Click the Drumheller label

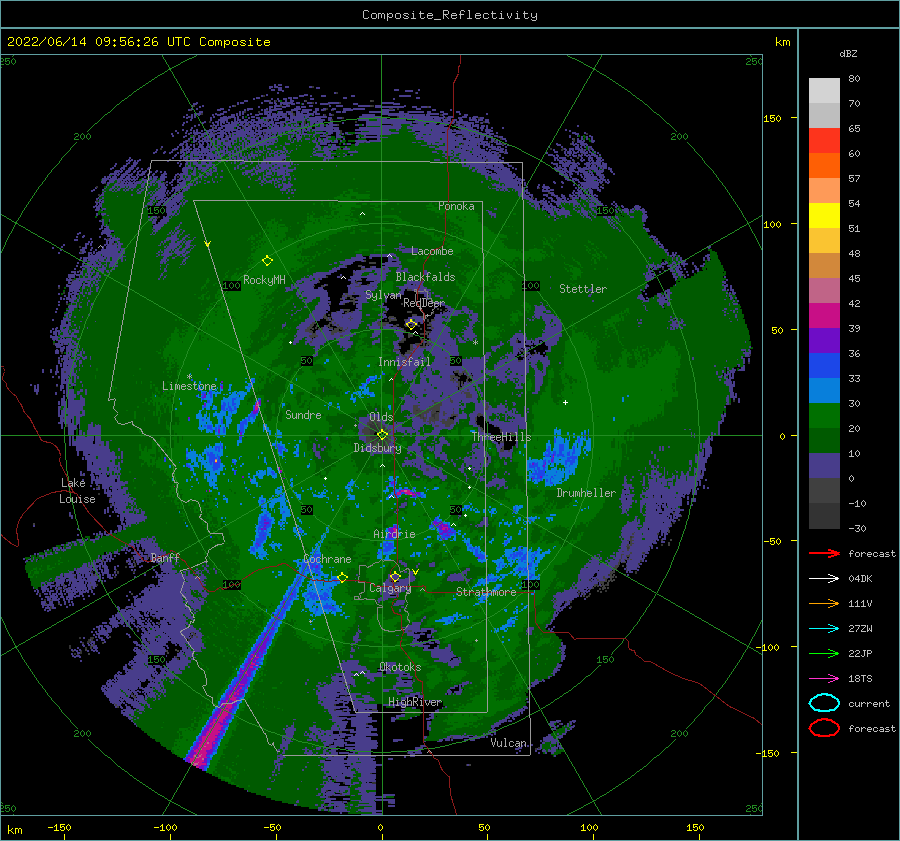coord(586,493)
